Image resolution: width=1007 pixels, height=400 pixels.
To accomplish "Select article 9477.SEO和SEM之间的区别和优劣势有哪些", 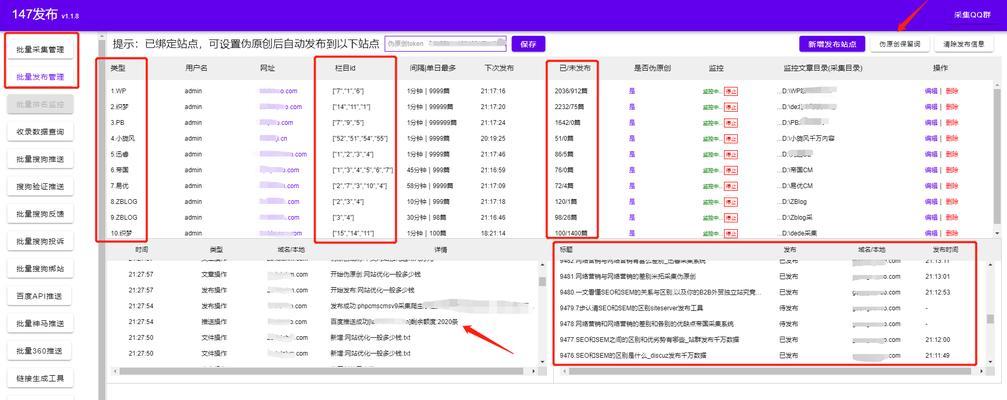I will [x=649, y=340].
